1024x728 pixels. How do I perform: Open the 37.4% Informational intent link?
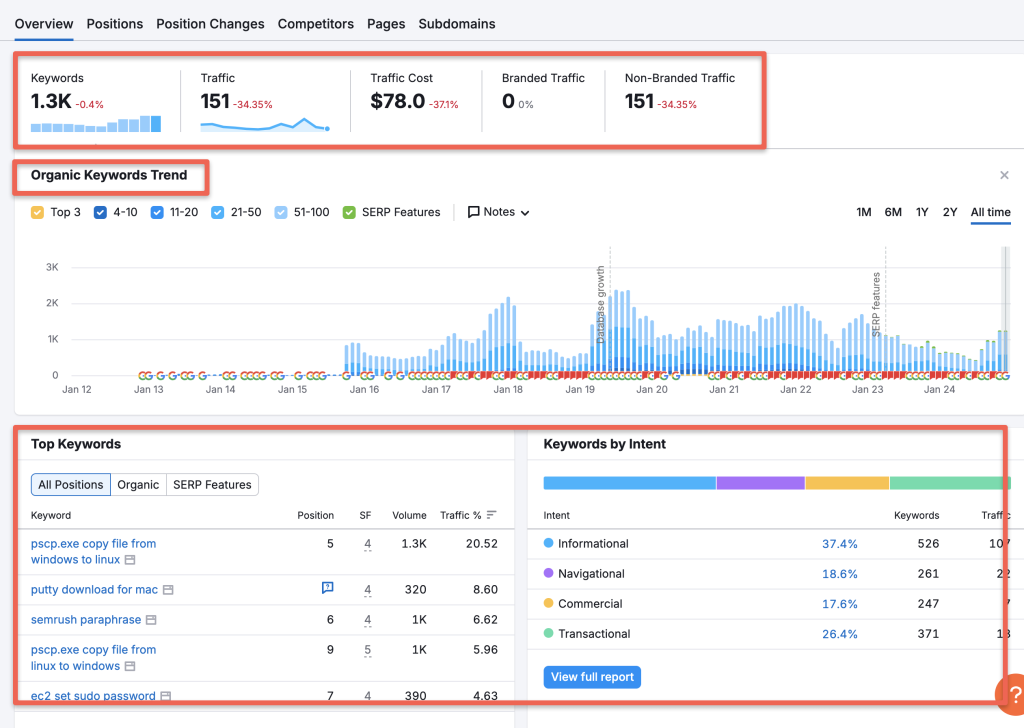tap(841, 543)
